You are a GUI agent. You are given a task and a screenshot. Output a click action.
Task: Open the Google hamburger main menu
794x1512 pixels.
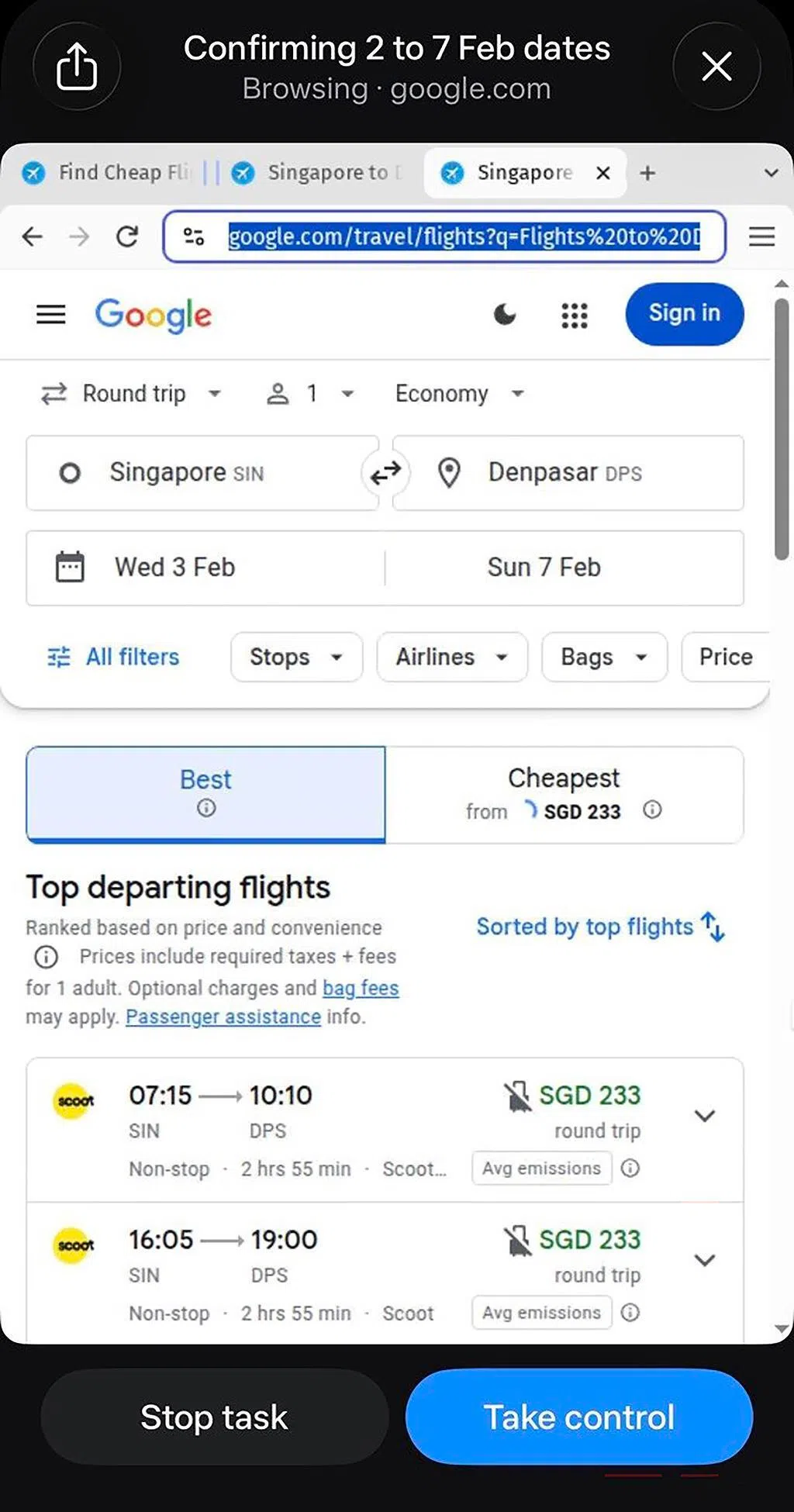[51, 314]
